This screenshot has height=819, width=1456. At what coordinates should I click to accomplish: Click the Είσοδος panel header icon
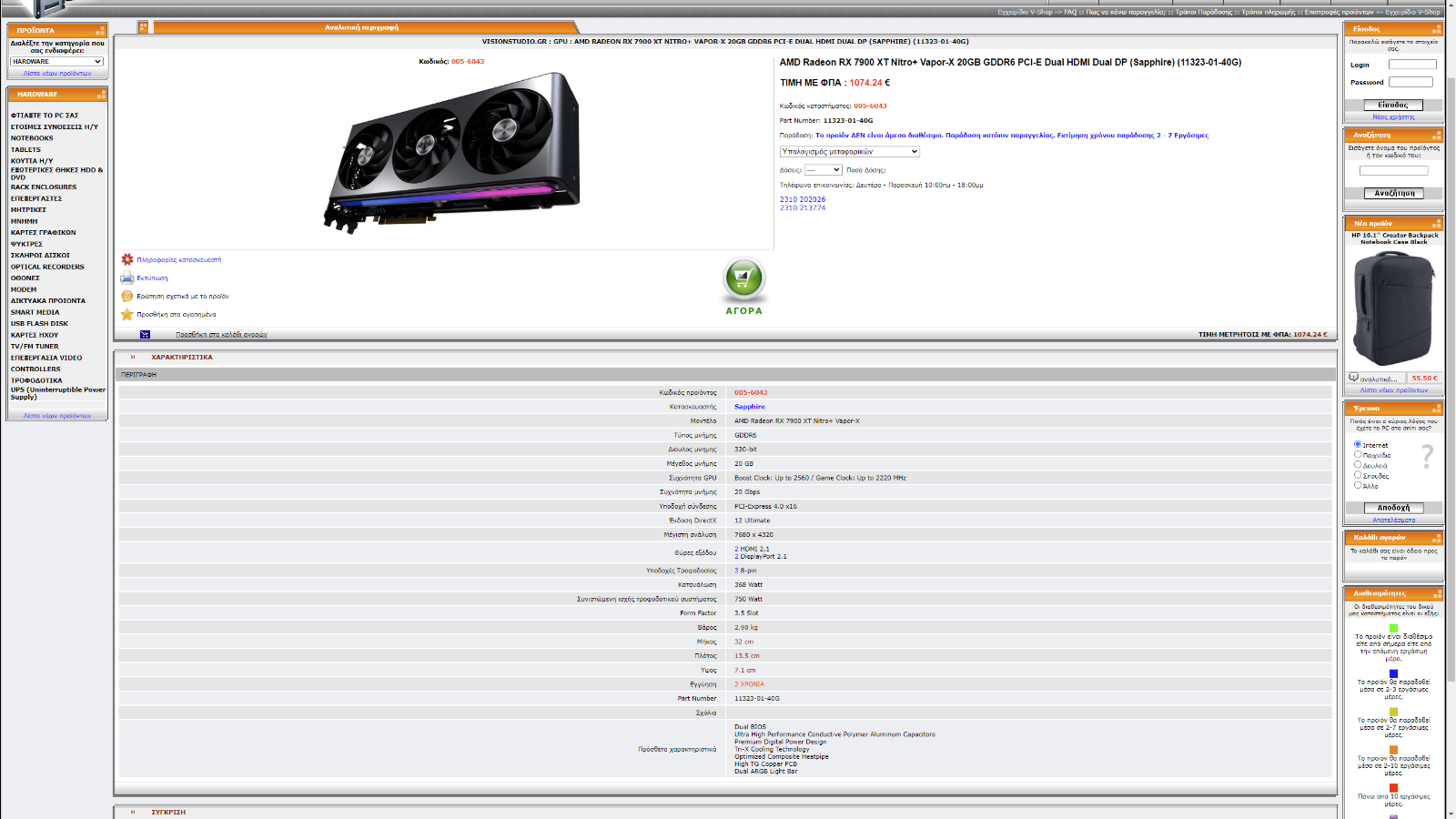(x=1437, y=28)
